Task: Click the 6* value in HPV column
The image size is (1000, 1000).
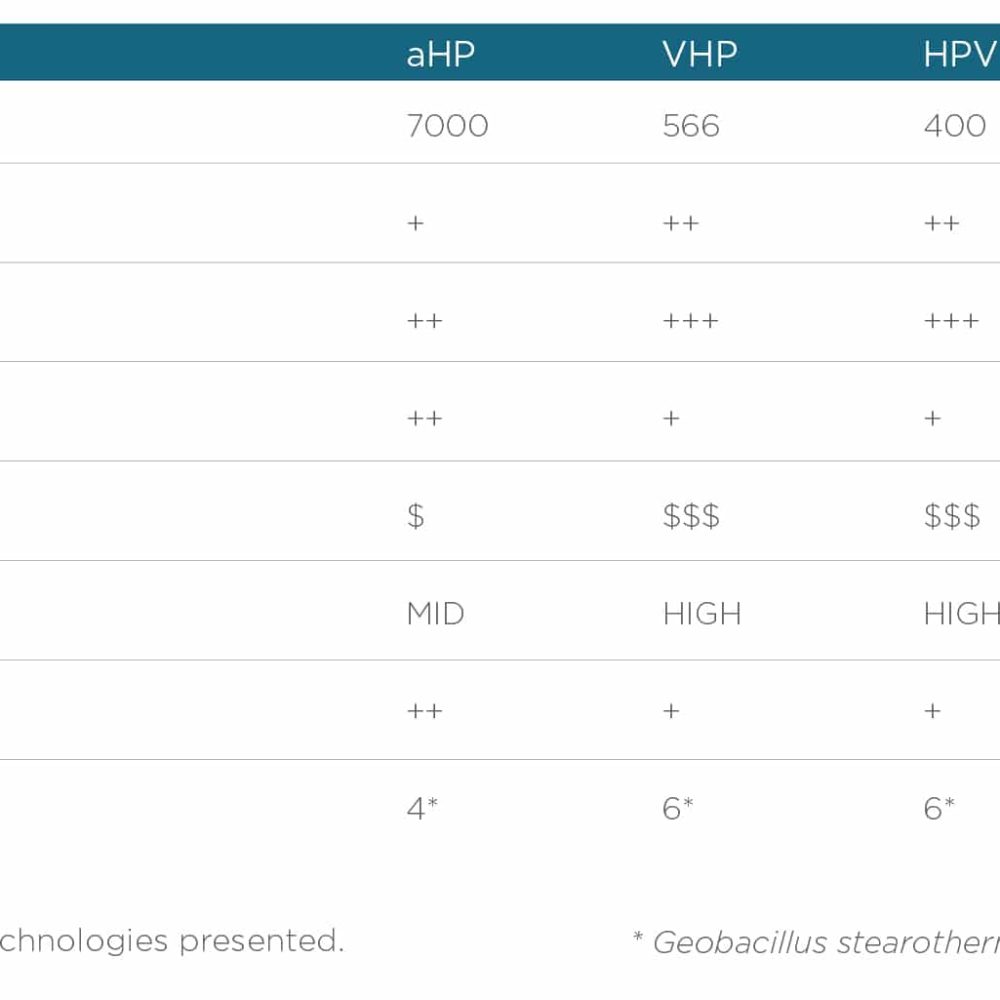Action: coord(939,808)
